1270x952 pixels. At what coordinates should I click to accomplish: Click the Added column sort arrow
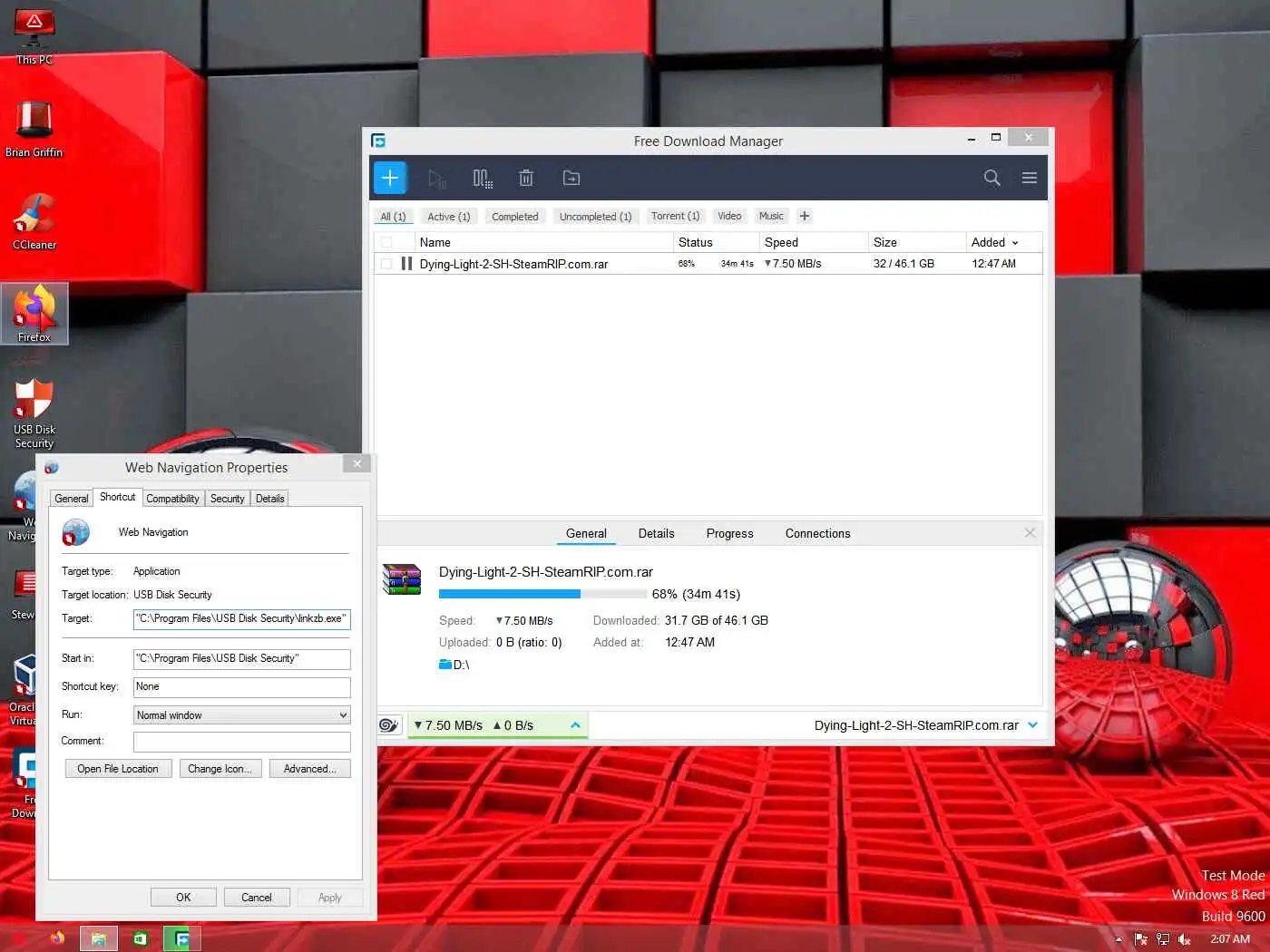pos(1015,243)
